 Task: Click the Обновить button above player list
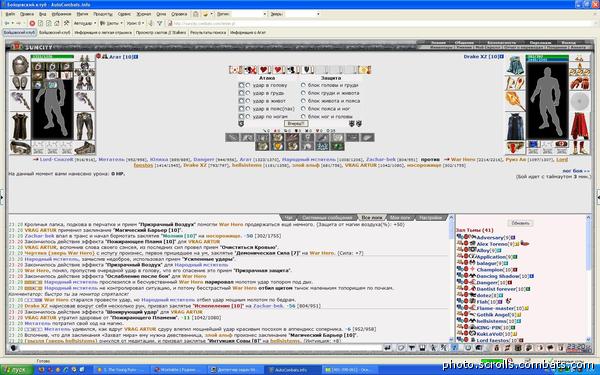pos(520,223)
